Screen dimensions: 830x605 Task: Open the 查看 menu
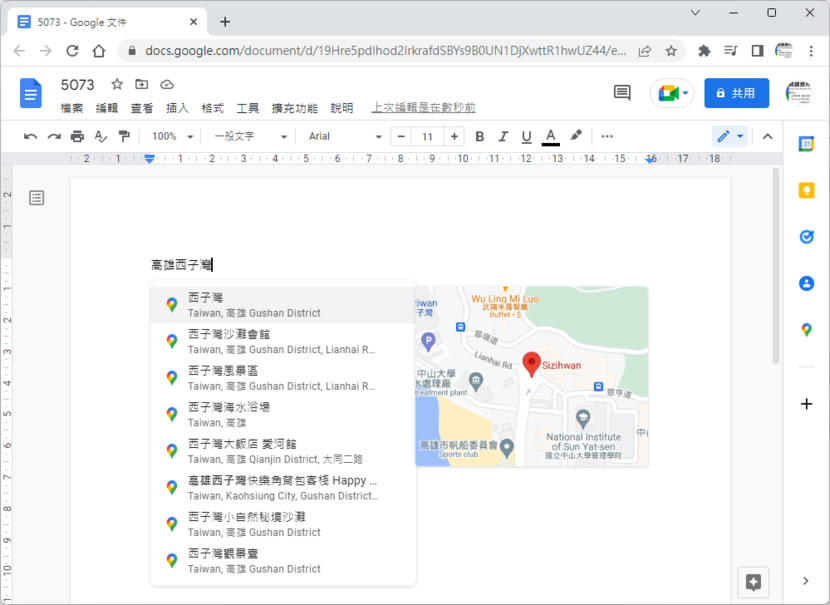point(142,108)
